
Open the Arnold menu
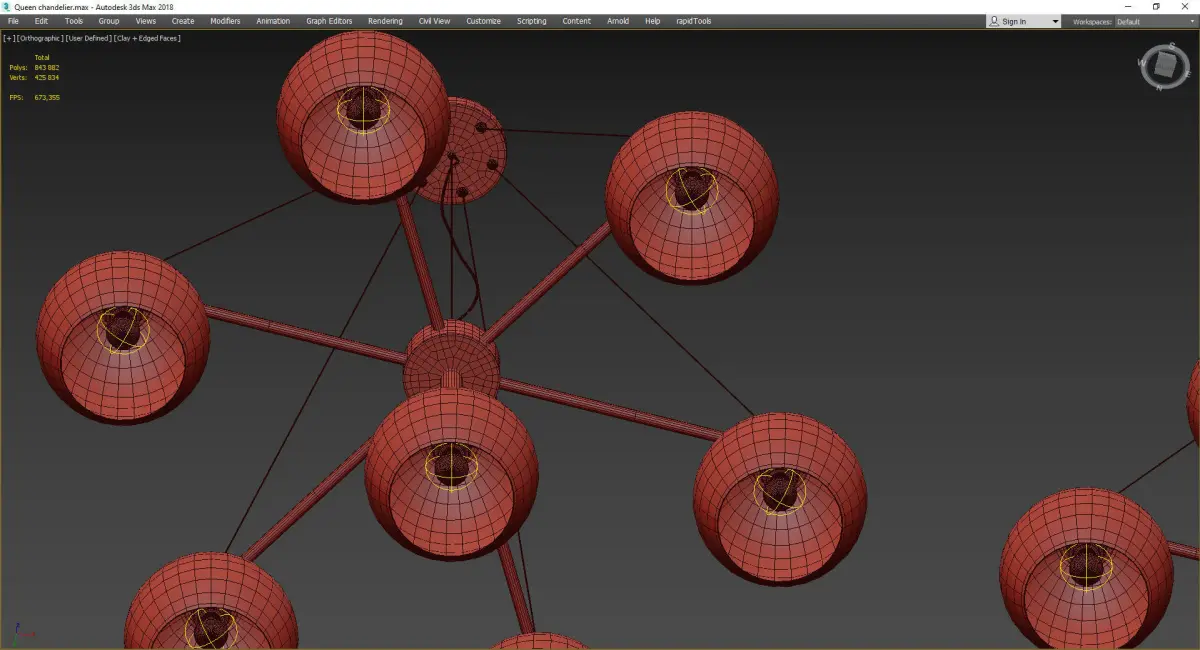[618, 21]
